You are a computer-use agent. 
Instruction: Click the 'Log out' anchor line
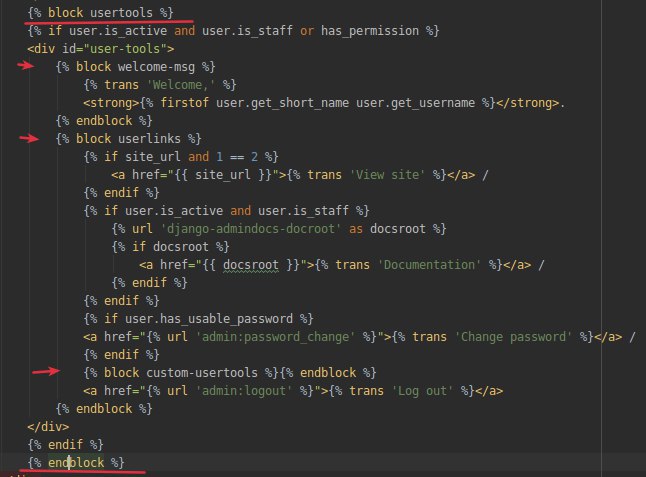[293, 391]
